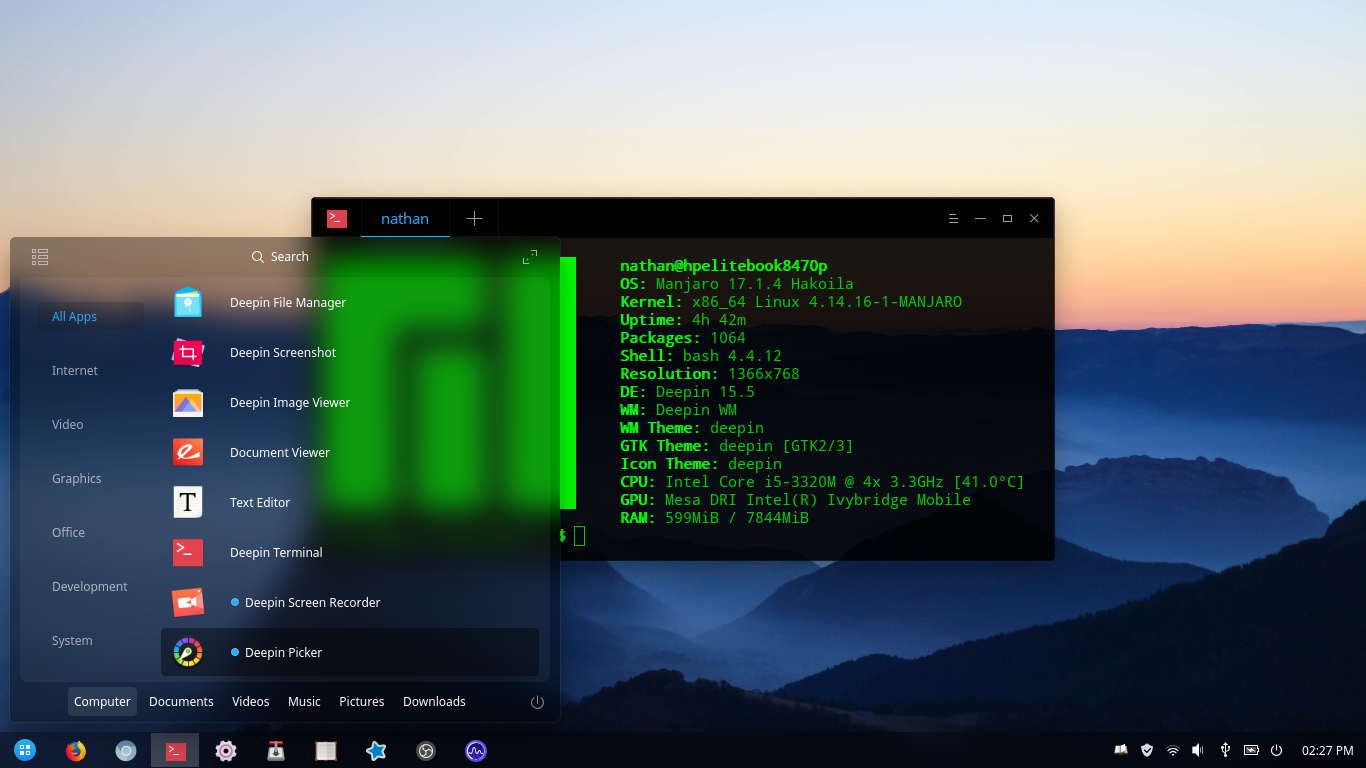The width and height of the screenshot is (1366, 768).
Task: Open the Documents folder shortcut
Action: (x=181, y=702)
